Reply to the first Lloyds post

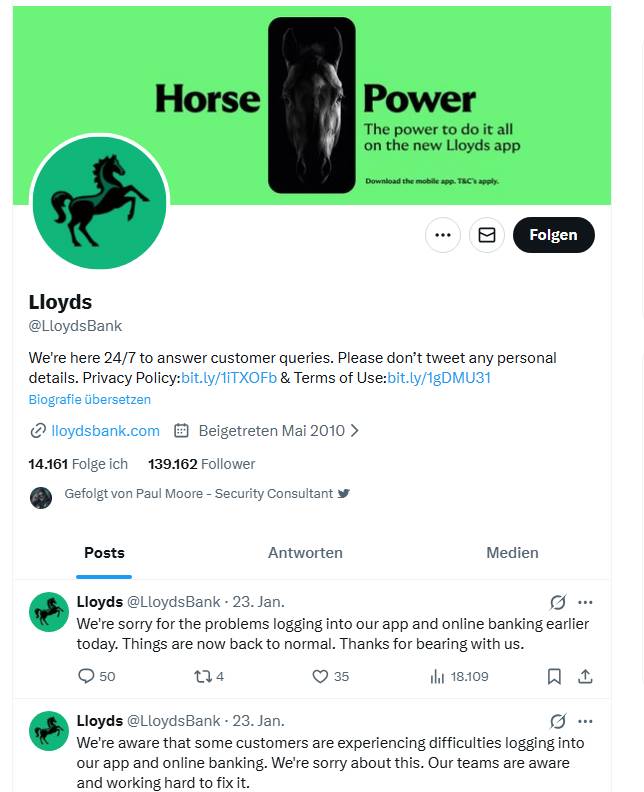pos(87,677)
